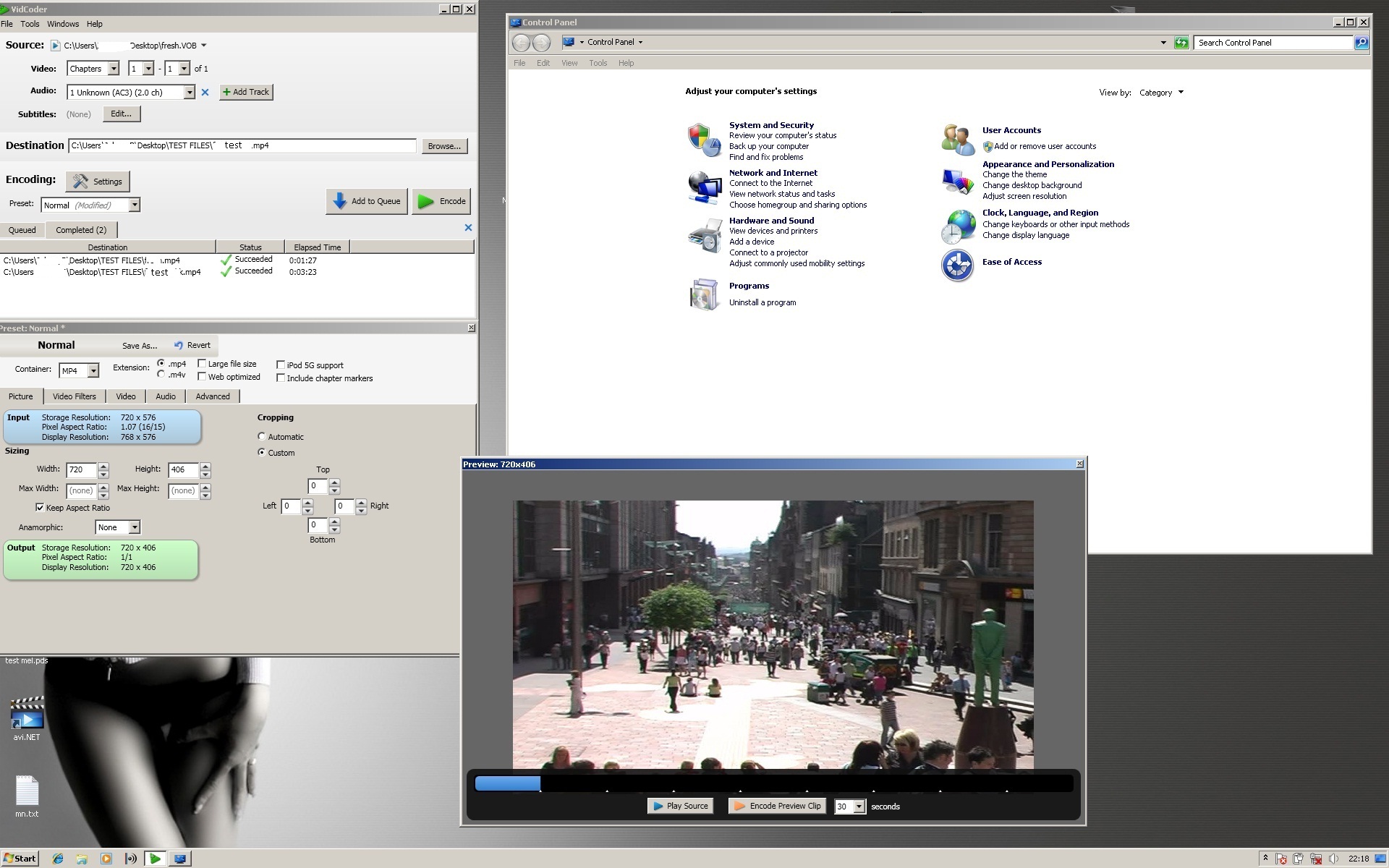This screenshot has height=868, width=1389.
Task: Open the Preset dropdown showing Normal
Action: pos(135,205)
